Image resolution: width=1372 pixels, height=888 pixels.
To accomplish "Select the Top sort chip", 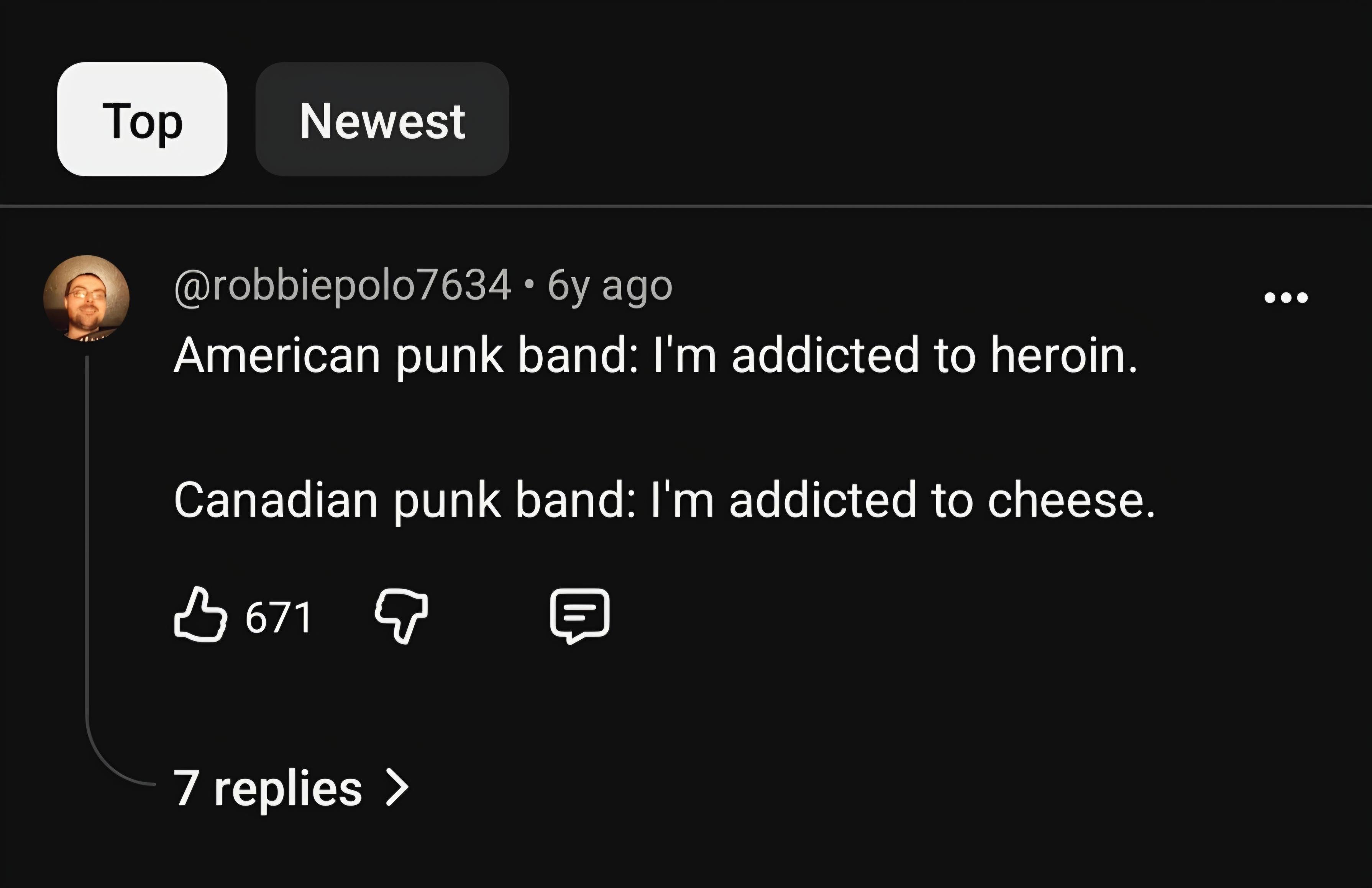I will [143, 119].
